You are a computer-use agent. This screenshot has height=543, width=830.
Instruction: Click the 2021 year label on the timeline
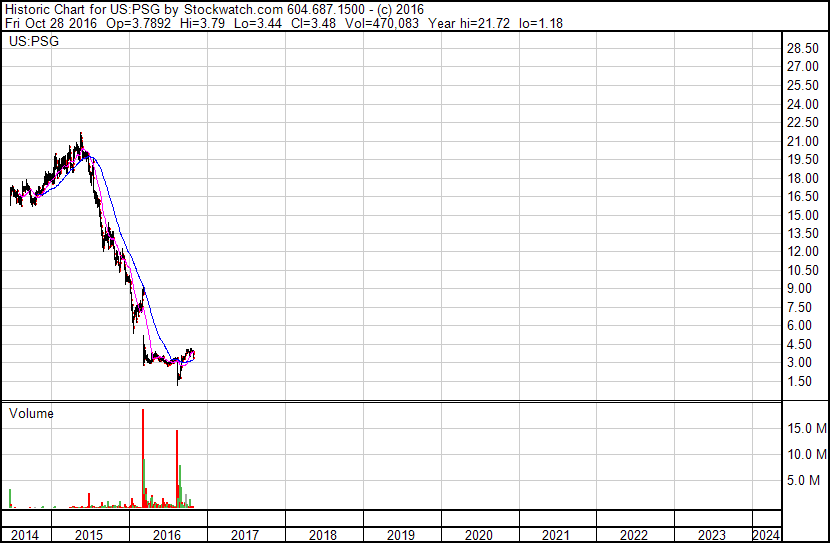click(x=556, y=535)
